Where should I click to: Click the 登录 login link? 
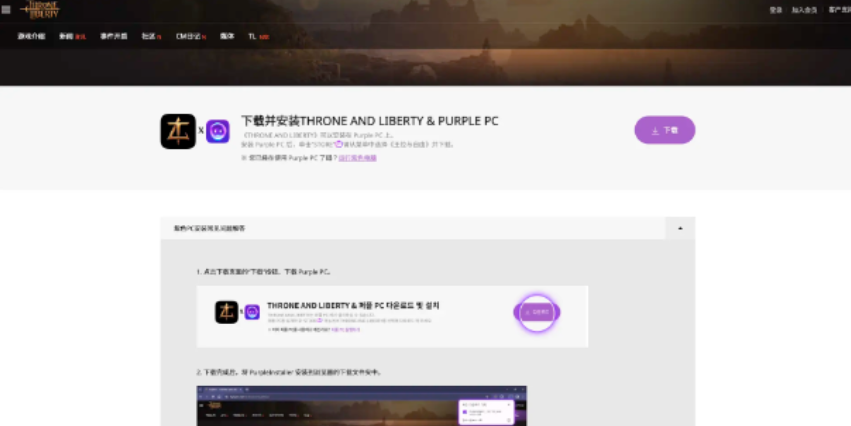coord(775,10)
